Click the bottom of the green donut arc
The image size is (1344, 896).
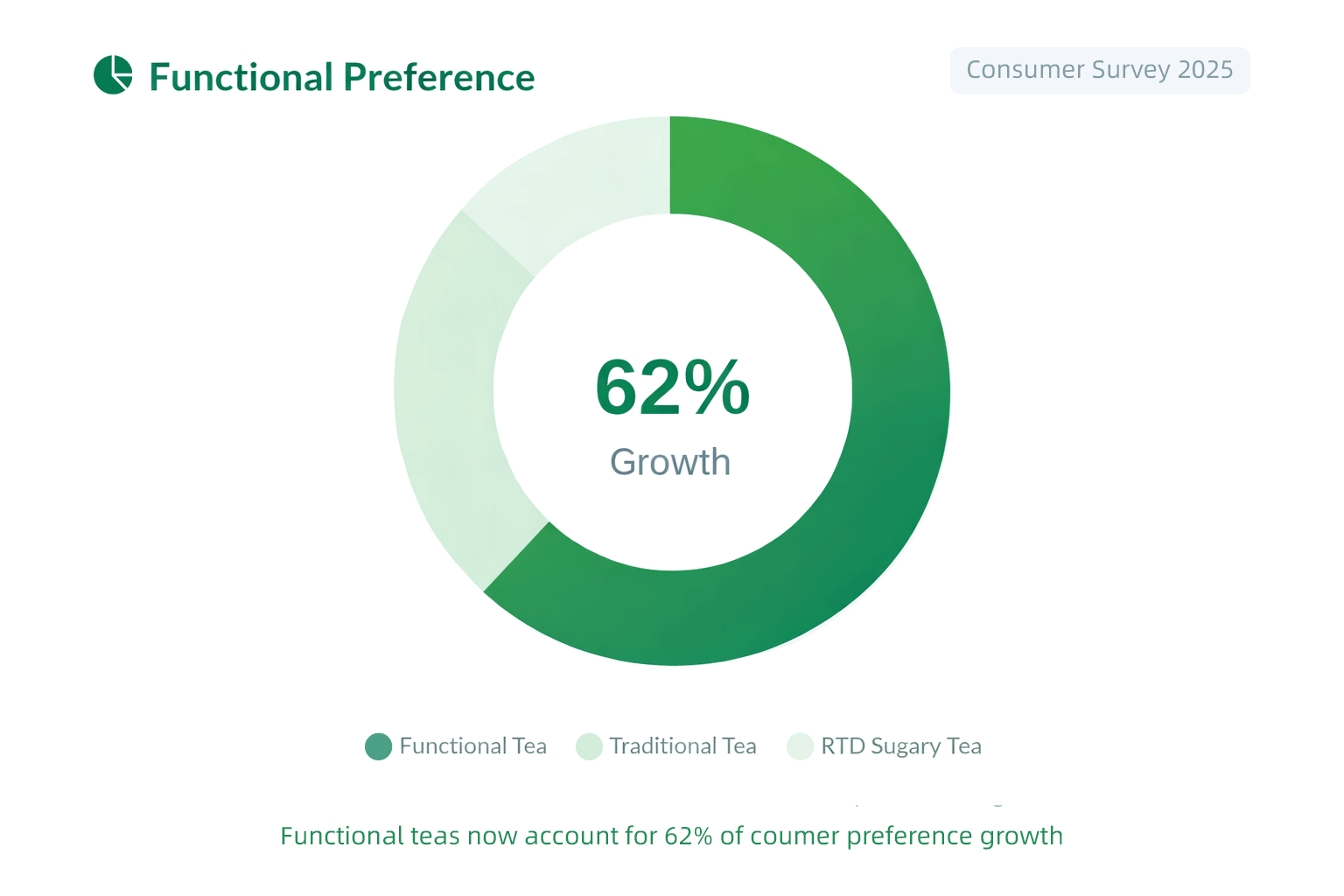pyautogui.click(x=672, y=619)
